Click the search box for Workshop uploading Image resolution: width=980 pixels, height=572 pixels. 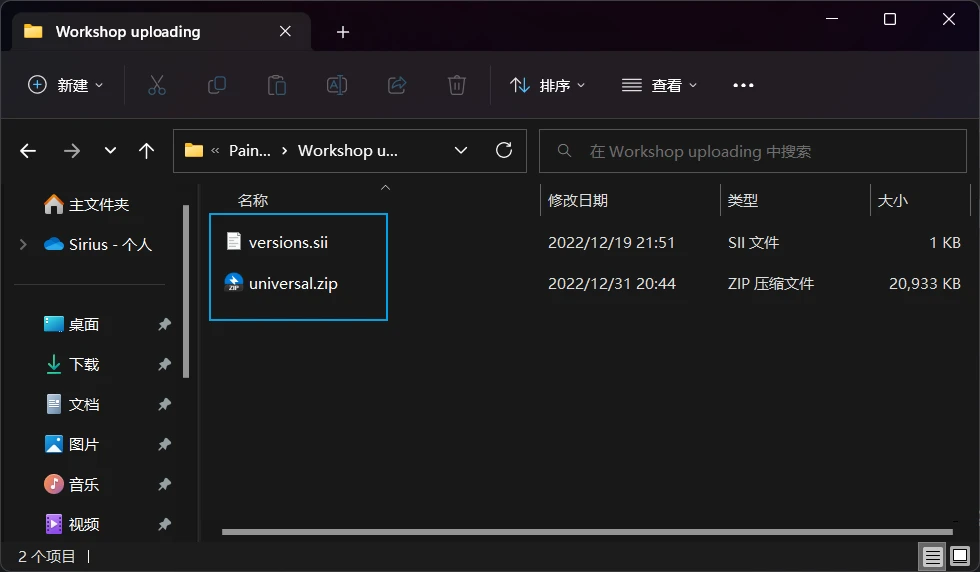[x=753, y=151]
